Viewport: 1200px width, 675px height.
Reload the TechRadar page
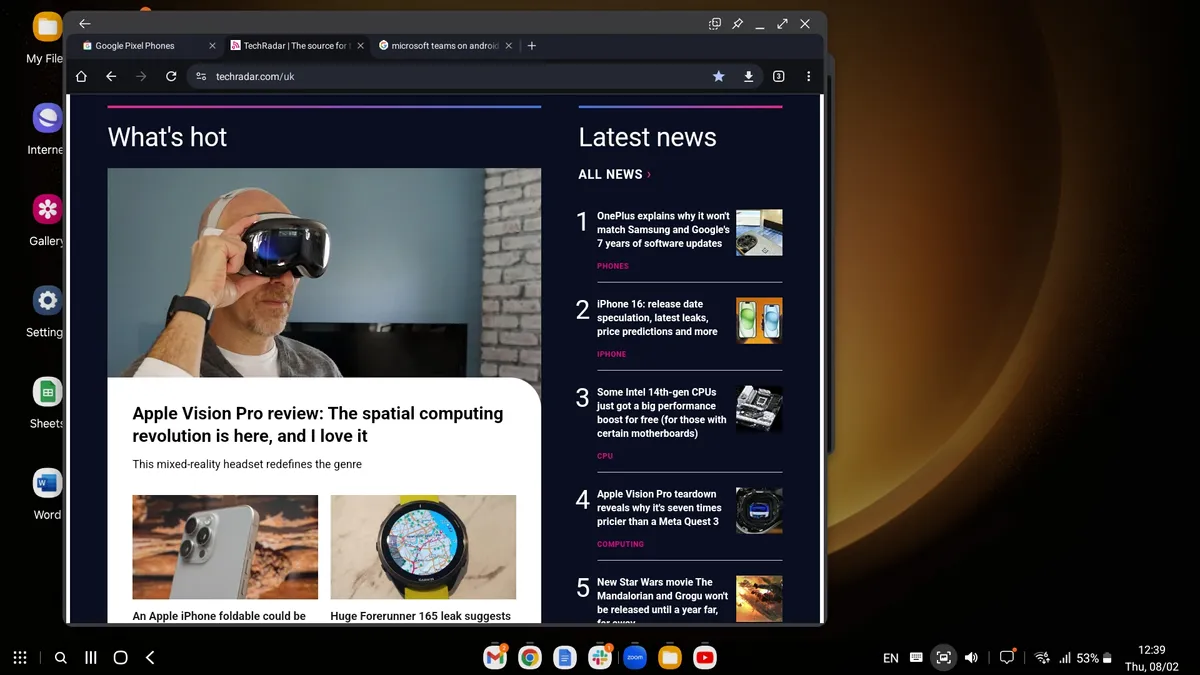pos(171,76)
